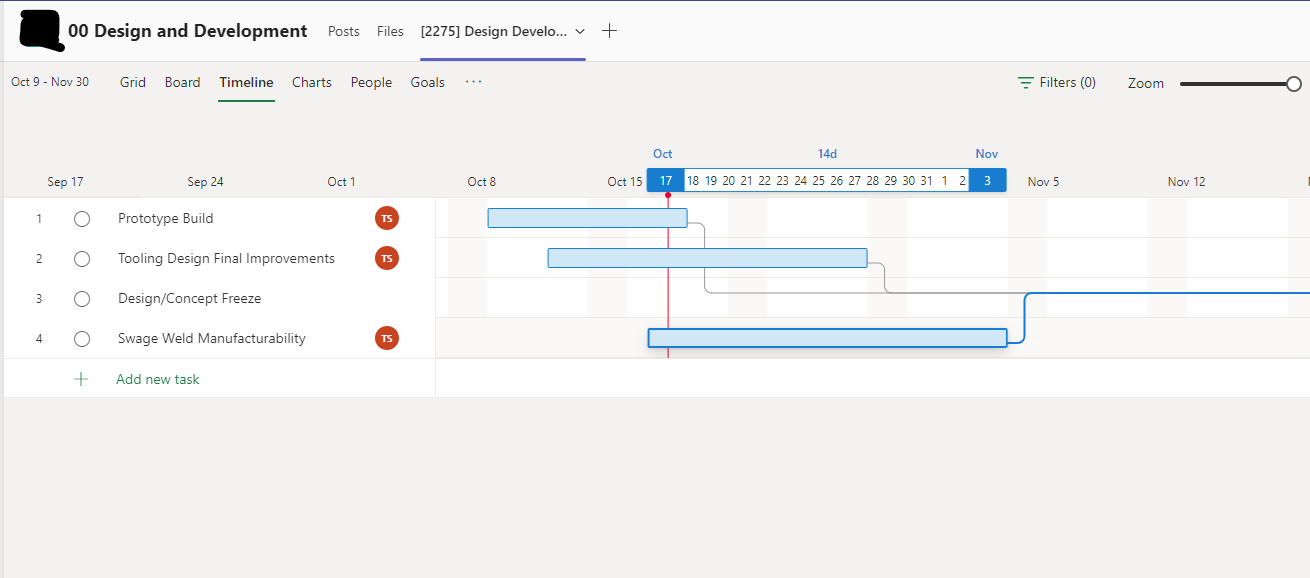Image resolution: width=1310 pixels, height=578 pixels.
Task: Switch to the Board view
Action: (x=183, y=82)
